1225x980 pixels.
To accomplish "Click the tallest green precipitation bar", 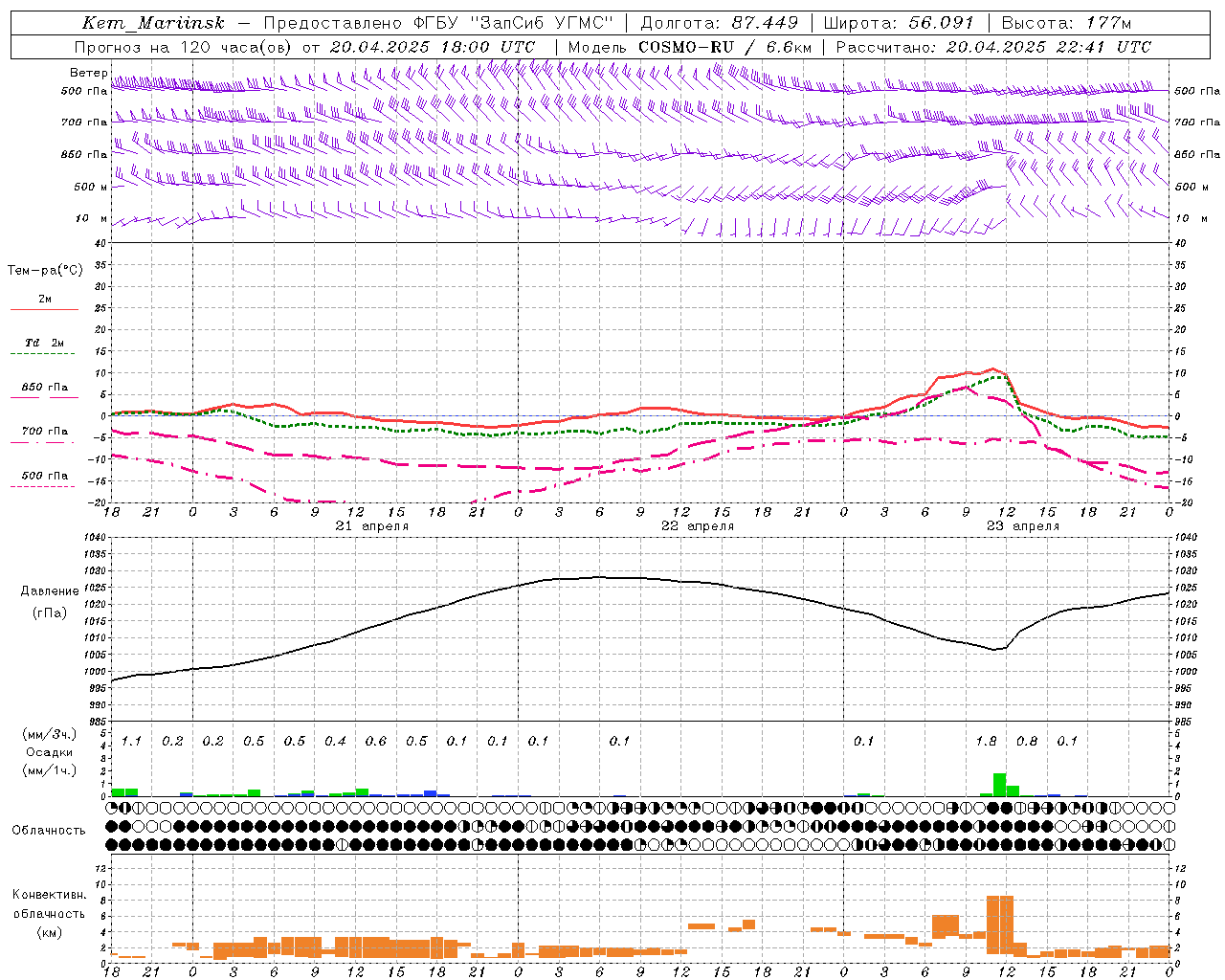I will pos(999,785).
